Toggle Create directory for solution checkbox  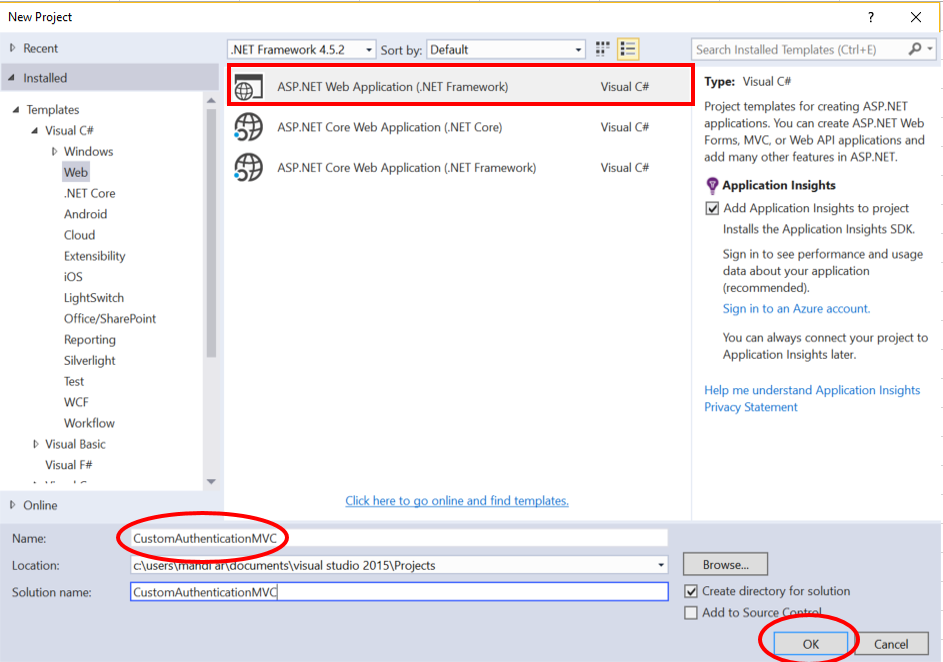[691, 591]
